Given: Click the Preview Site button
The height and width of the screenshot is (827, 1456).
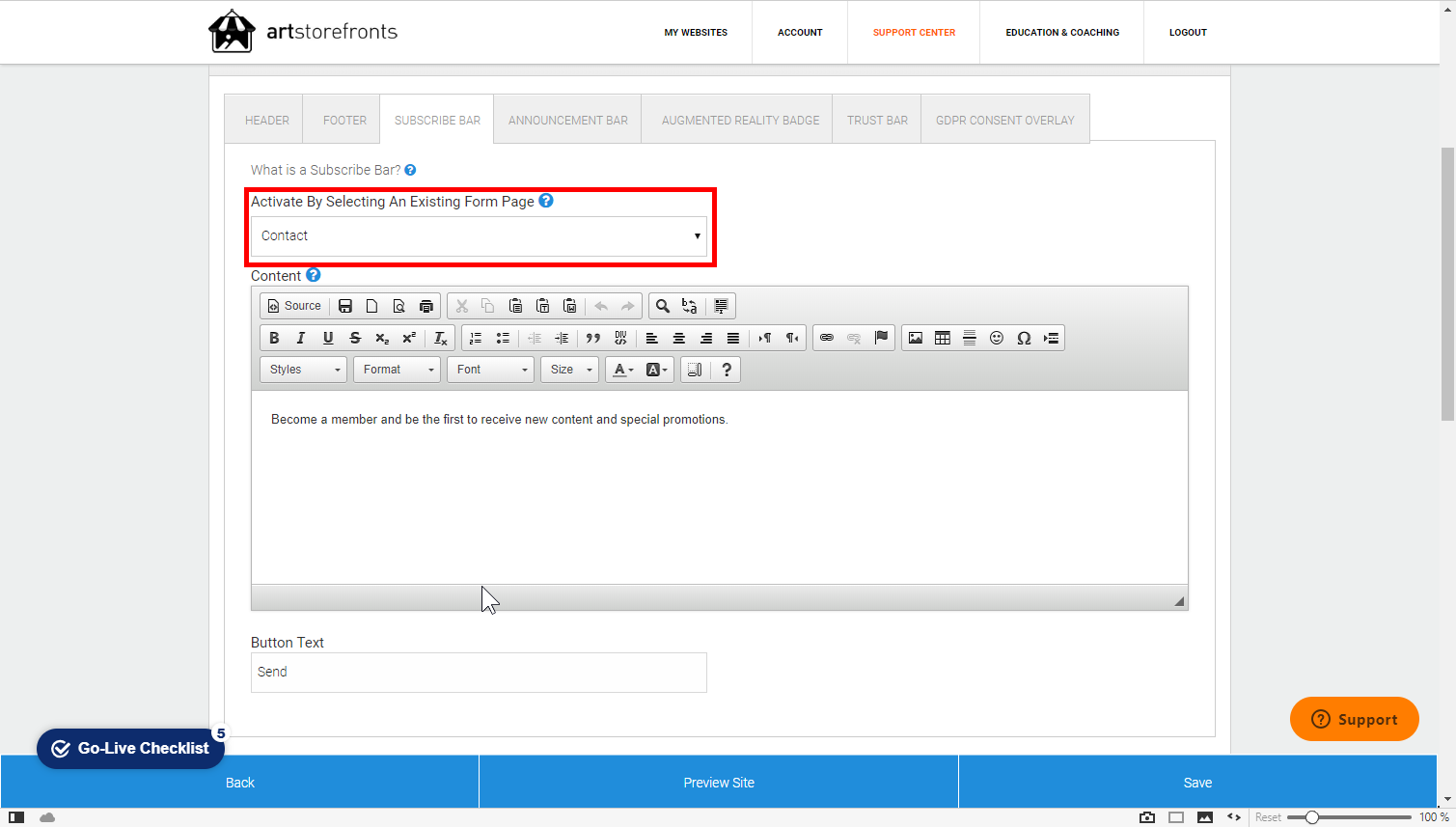Looking at the screenshot, I should click(x=719, y=783).
